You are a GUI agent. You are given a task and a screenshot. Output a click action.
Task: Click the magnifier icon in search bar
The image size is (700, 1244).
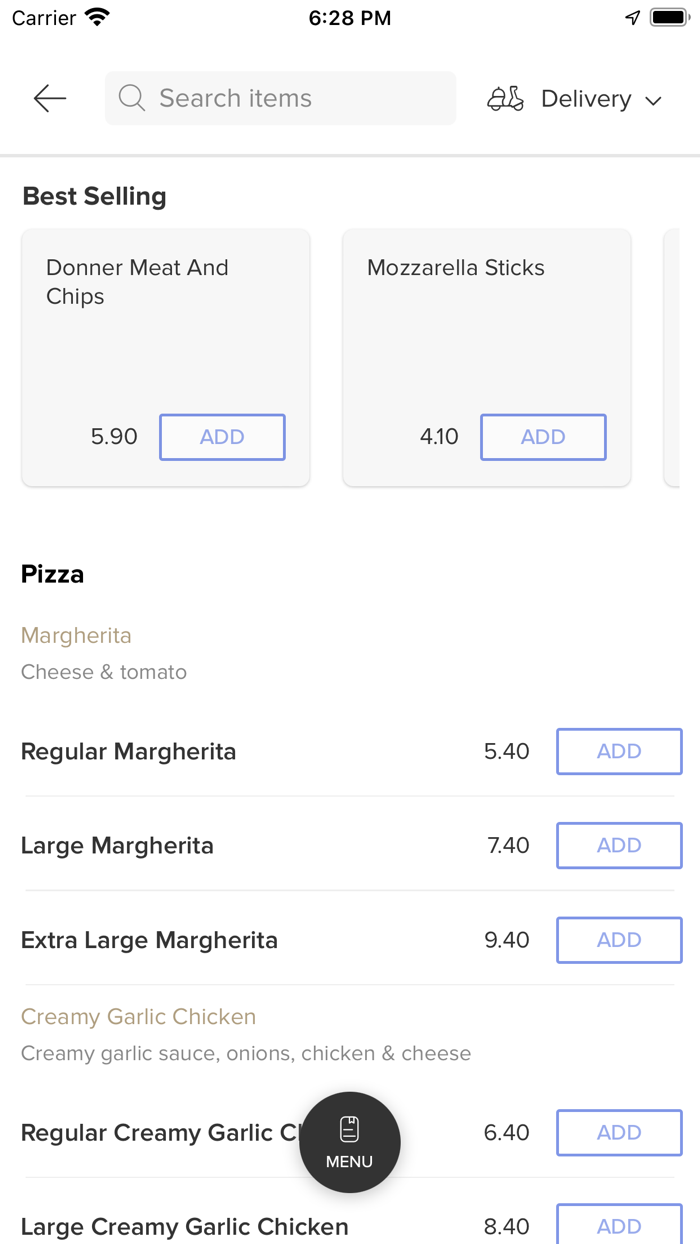(x=131, y=98)
